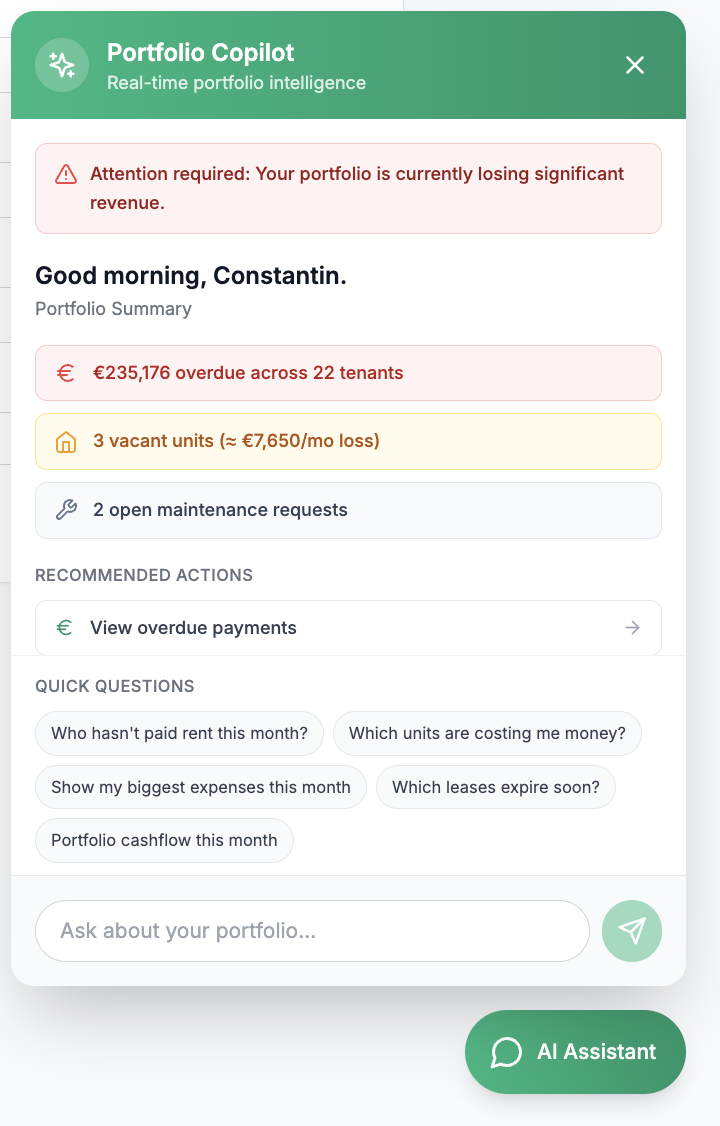Click the Ask about your portfolio input field
The width and height of the screenshot is (720, 1126).
pyautogui.click(x=313, y=931)
